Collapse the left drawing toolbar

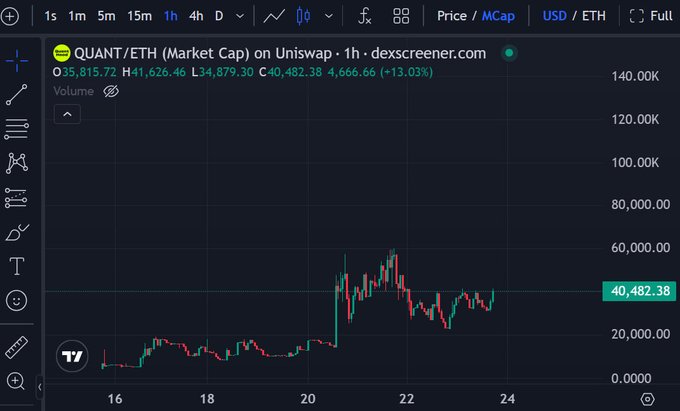(39, 387)
